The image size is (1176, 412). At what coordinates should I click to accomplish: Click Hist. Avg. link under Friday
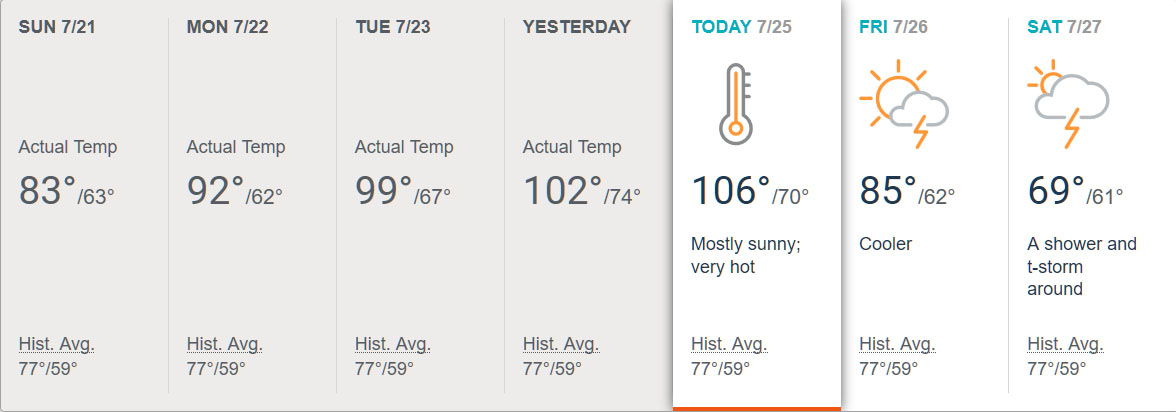pyautogui.click(x=897, y=345)
